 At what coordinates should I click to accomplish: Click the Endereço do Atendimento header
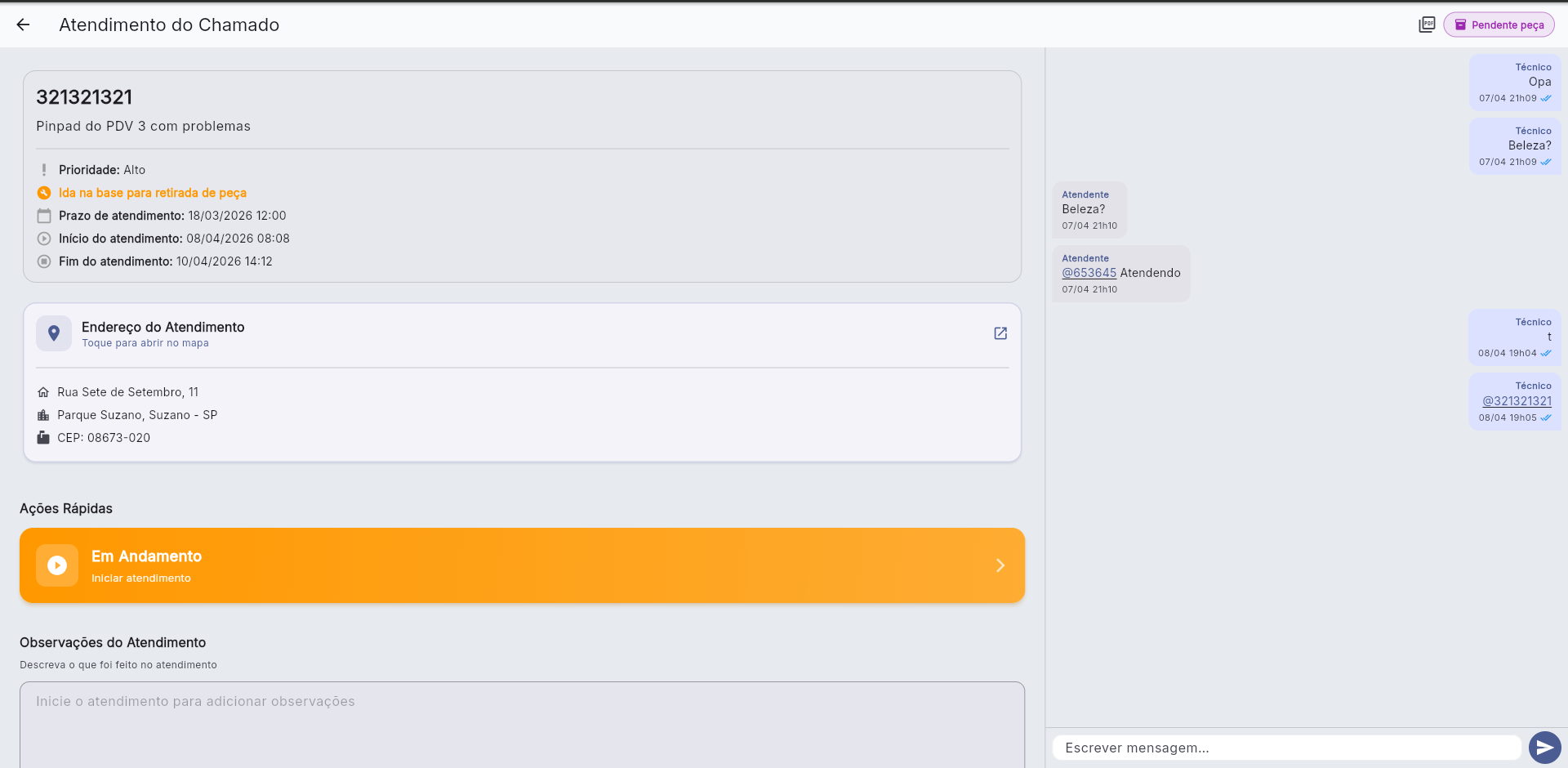(163, 327)
